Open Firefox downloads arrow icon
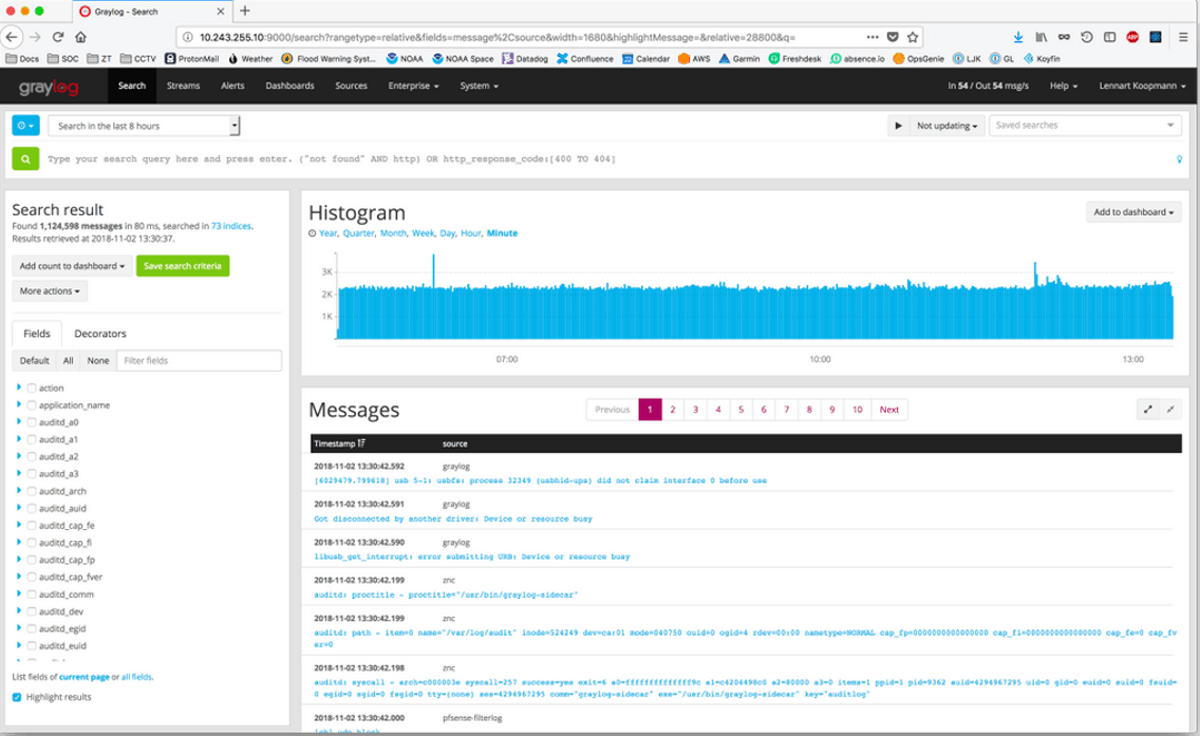 click(1018, 35)
